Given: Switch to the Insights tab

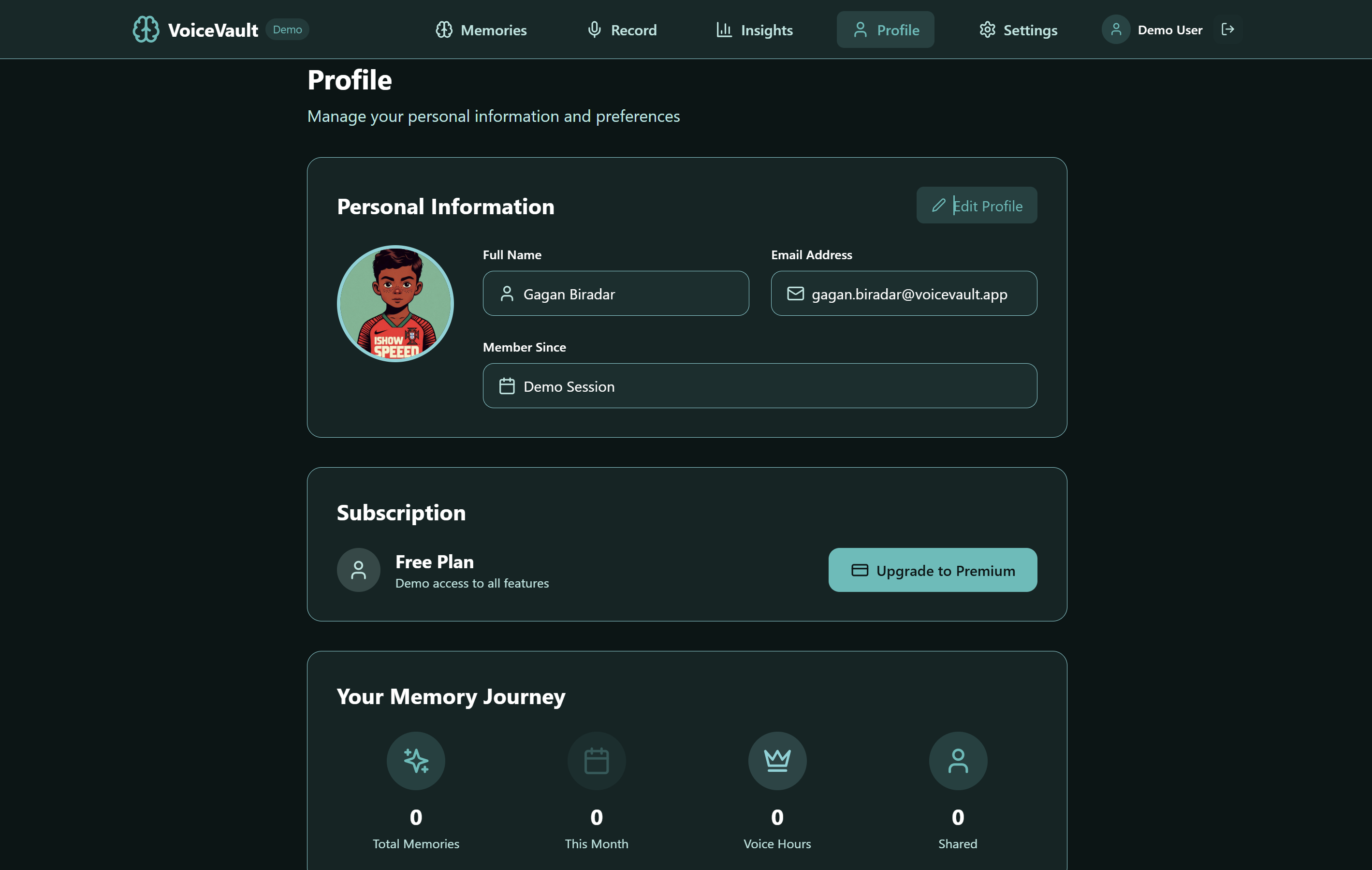Looking at the screenshot, I should [754, 29].
